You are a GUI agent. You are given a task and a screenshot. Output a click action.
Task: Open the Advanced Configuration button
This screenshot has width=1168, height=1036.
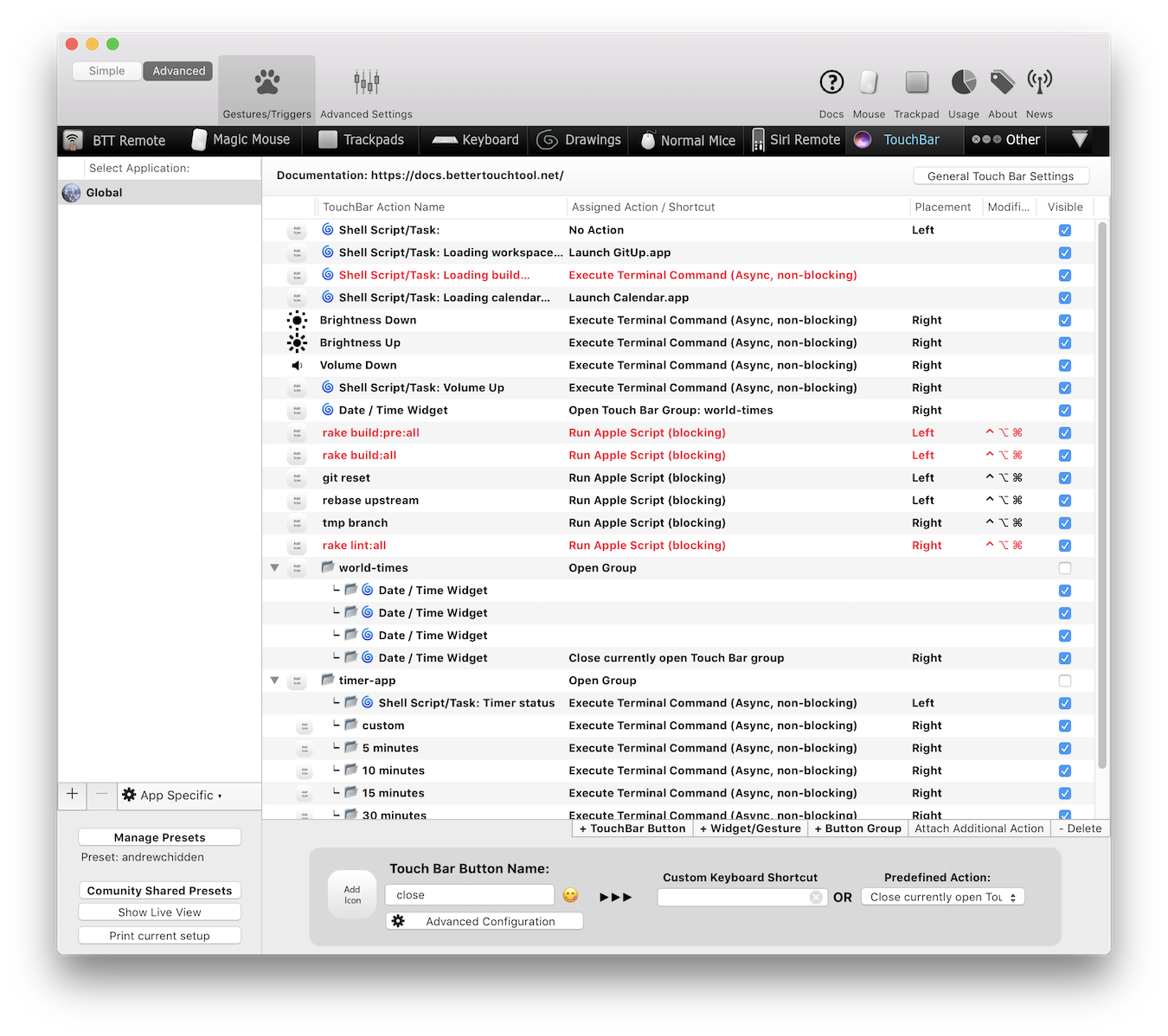tap(485, 921)
